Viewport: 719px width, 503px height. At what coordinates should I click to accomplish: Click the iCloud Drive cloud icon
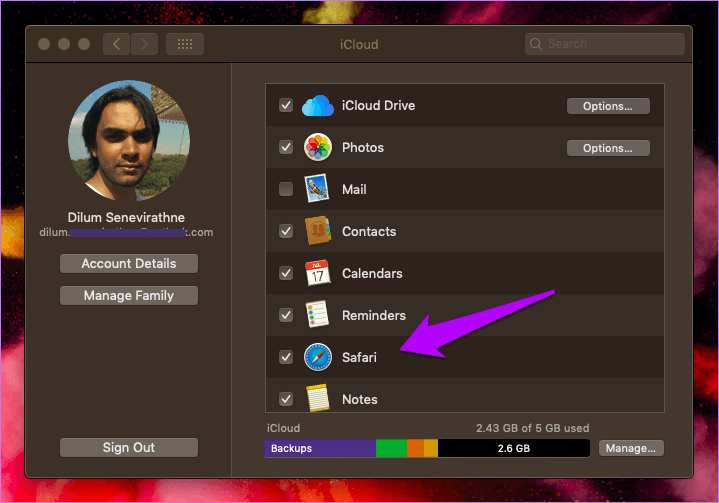pos(318,105)
